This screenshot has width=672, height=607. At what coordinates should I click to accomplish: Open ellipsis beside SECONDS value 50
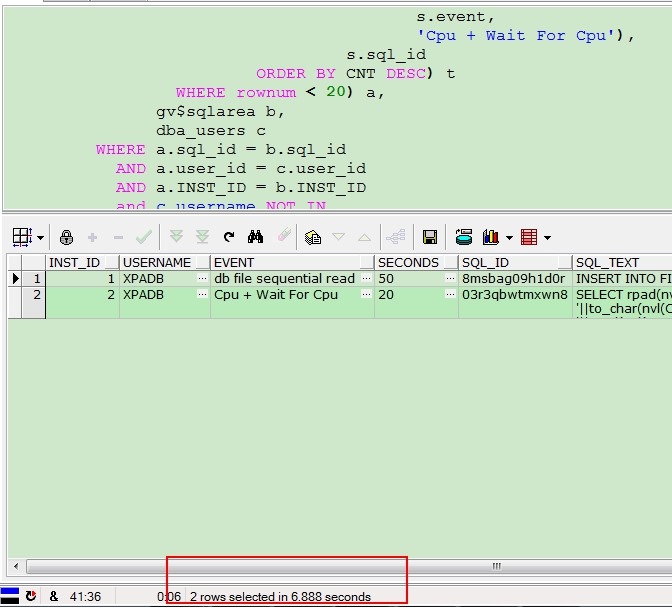pos(450,278)
